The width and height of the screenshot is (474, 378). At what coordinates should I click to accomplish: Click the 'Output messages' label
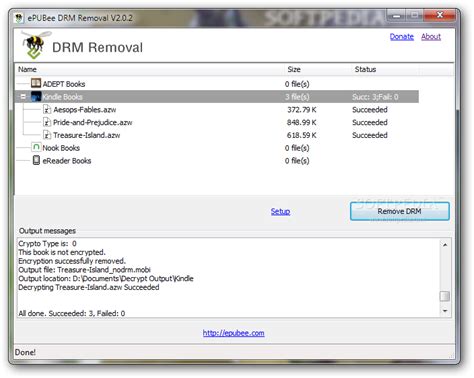(47, 231)
